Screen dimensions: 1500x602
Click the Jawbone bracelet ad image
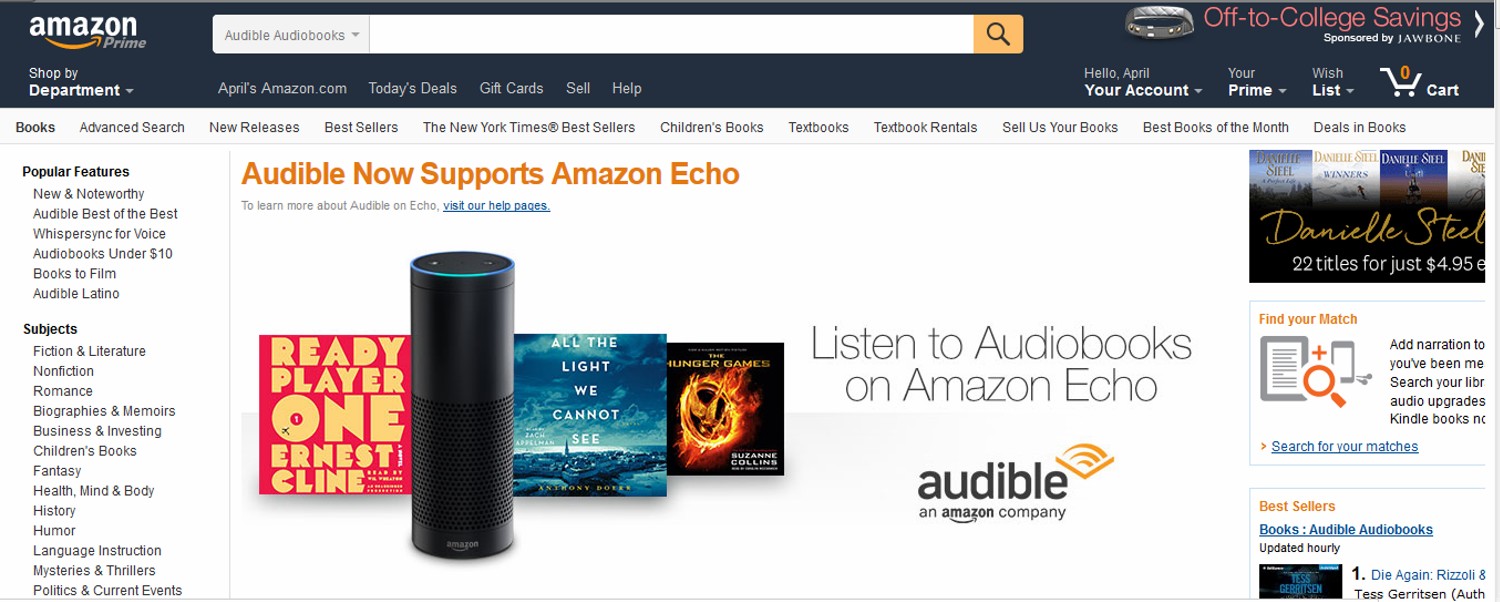pos(1159,23)
